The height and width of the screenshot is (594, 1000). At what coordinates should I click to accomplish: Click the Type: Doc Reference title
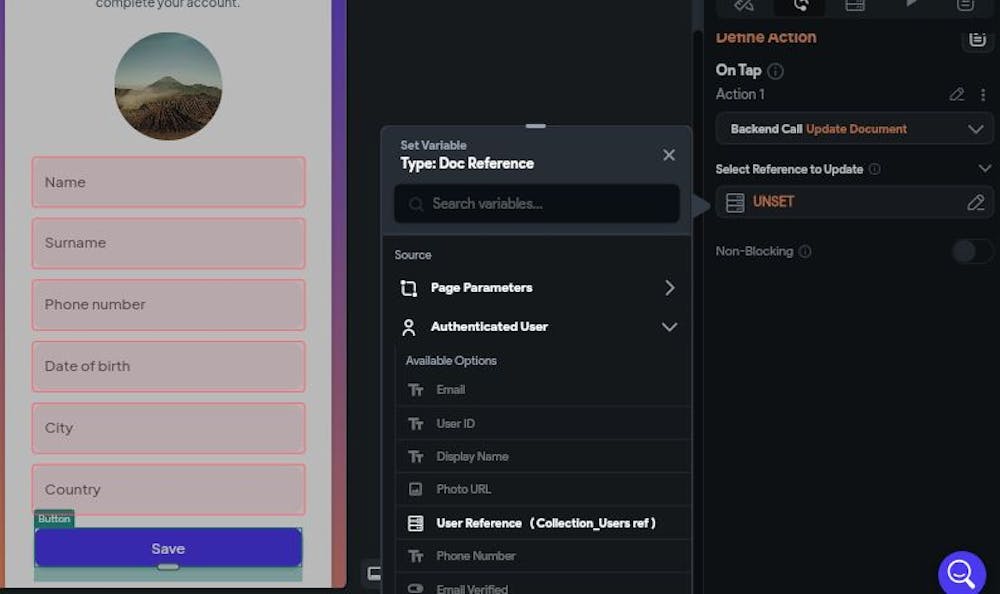point(467,164)
